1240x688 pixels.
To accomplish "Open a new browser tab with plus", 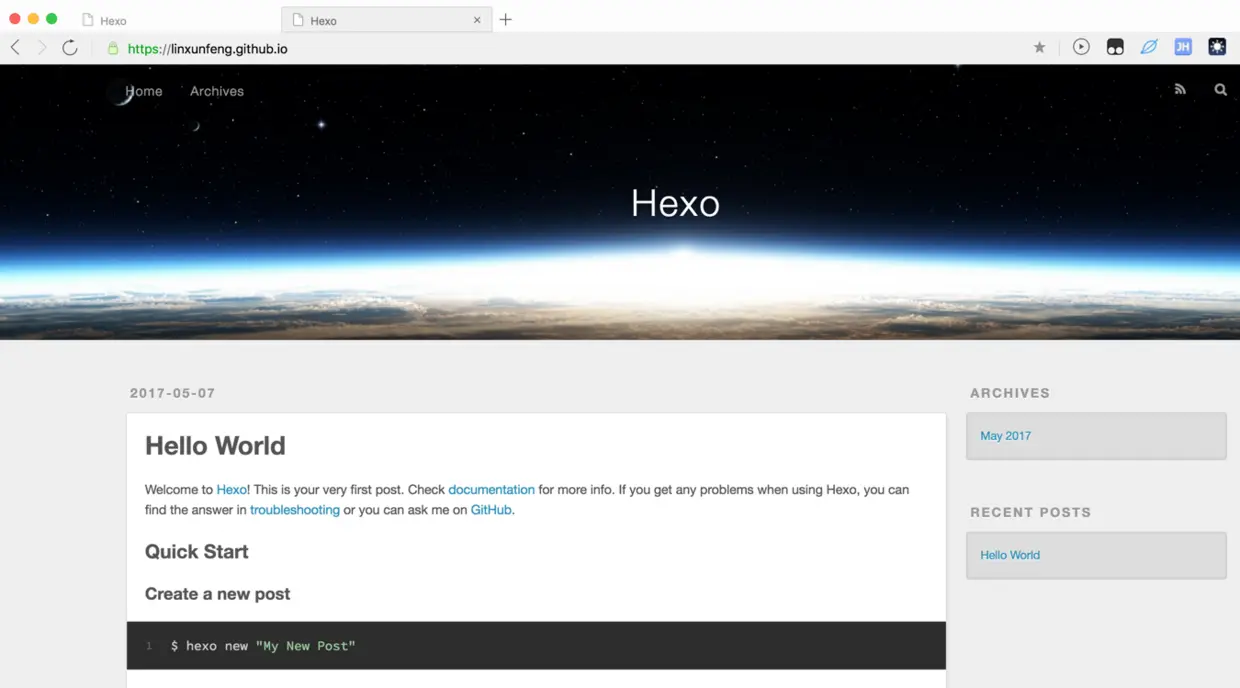I will [x=506, y=20].
